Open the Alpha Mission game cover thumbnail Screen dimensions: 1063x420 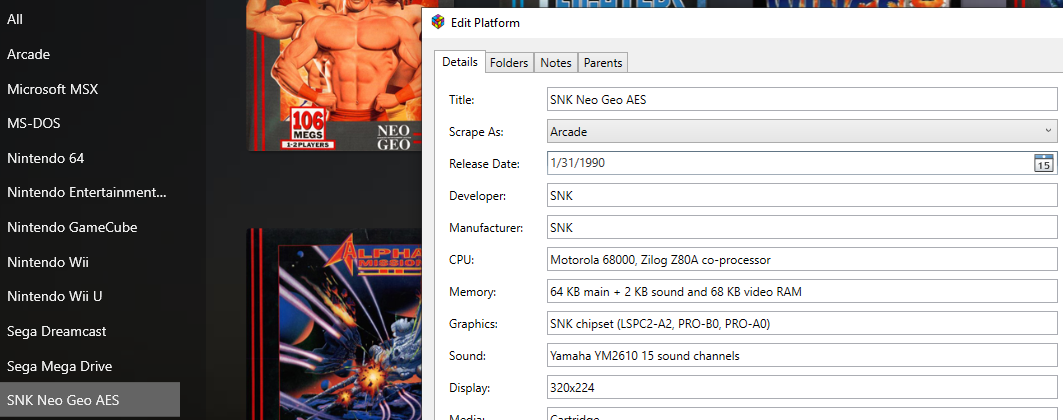334,324
